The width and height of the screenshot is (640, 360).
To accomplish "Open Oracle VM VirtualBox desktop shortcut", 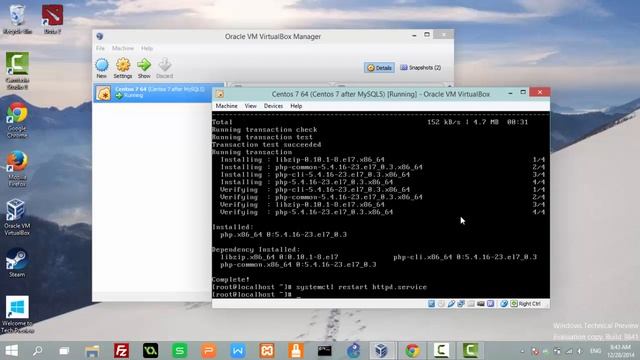I will coord(17,217).
